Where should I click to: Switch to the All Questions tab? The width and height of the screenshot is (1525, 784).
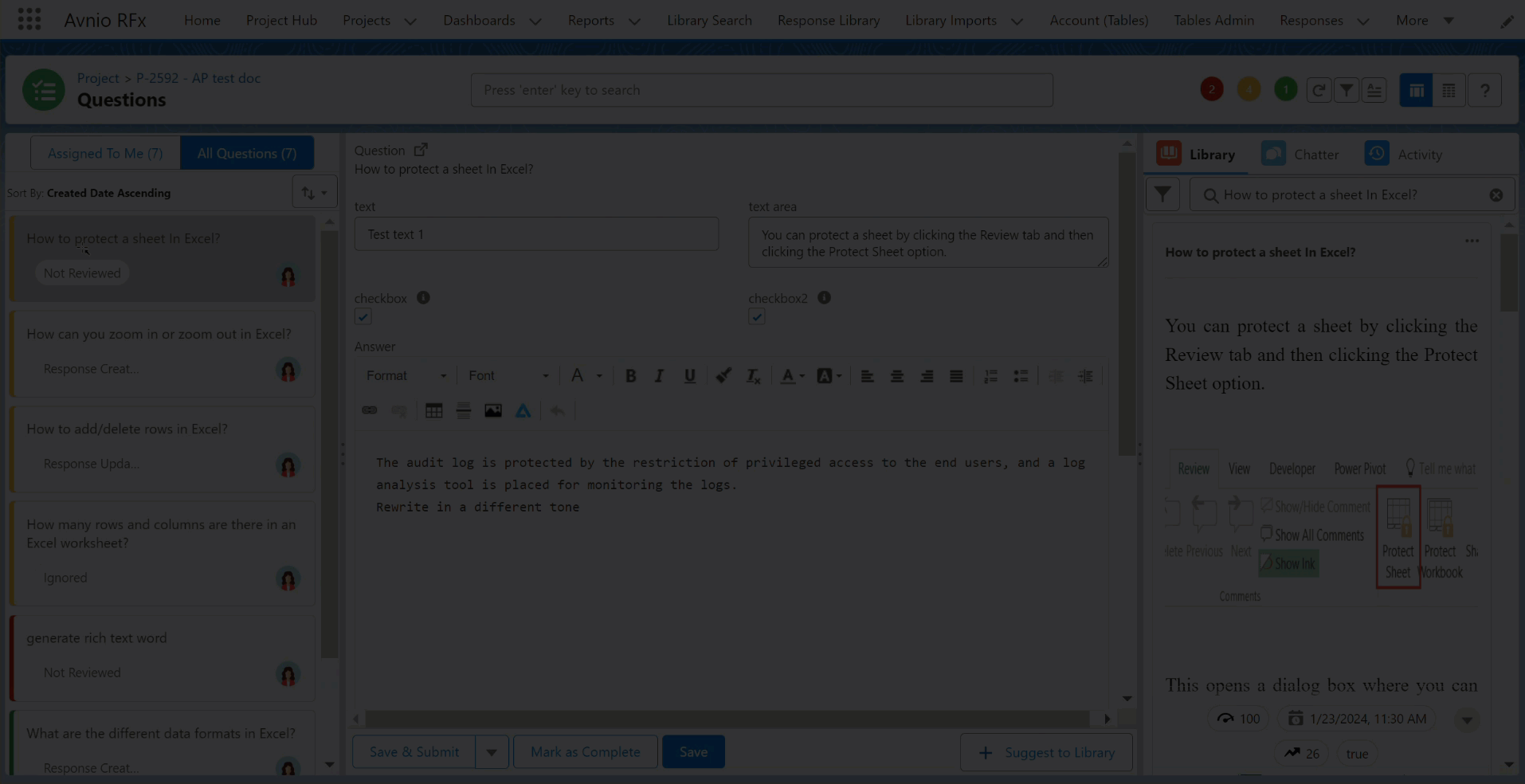247,153
